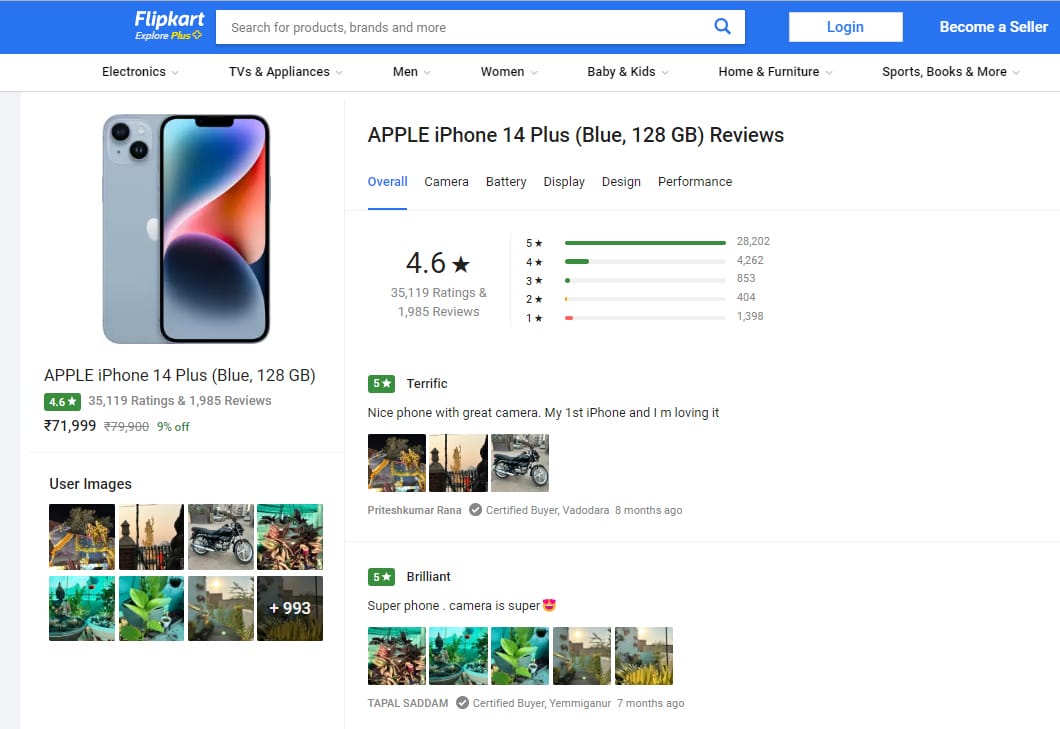The height and width of the screenshot is (729, 1060).
Task: Switch to the Display reviews tab
Action: (564, 182)
